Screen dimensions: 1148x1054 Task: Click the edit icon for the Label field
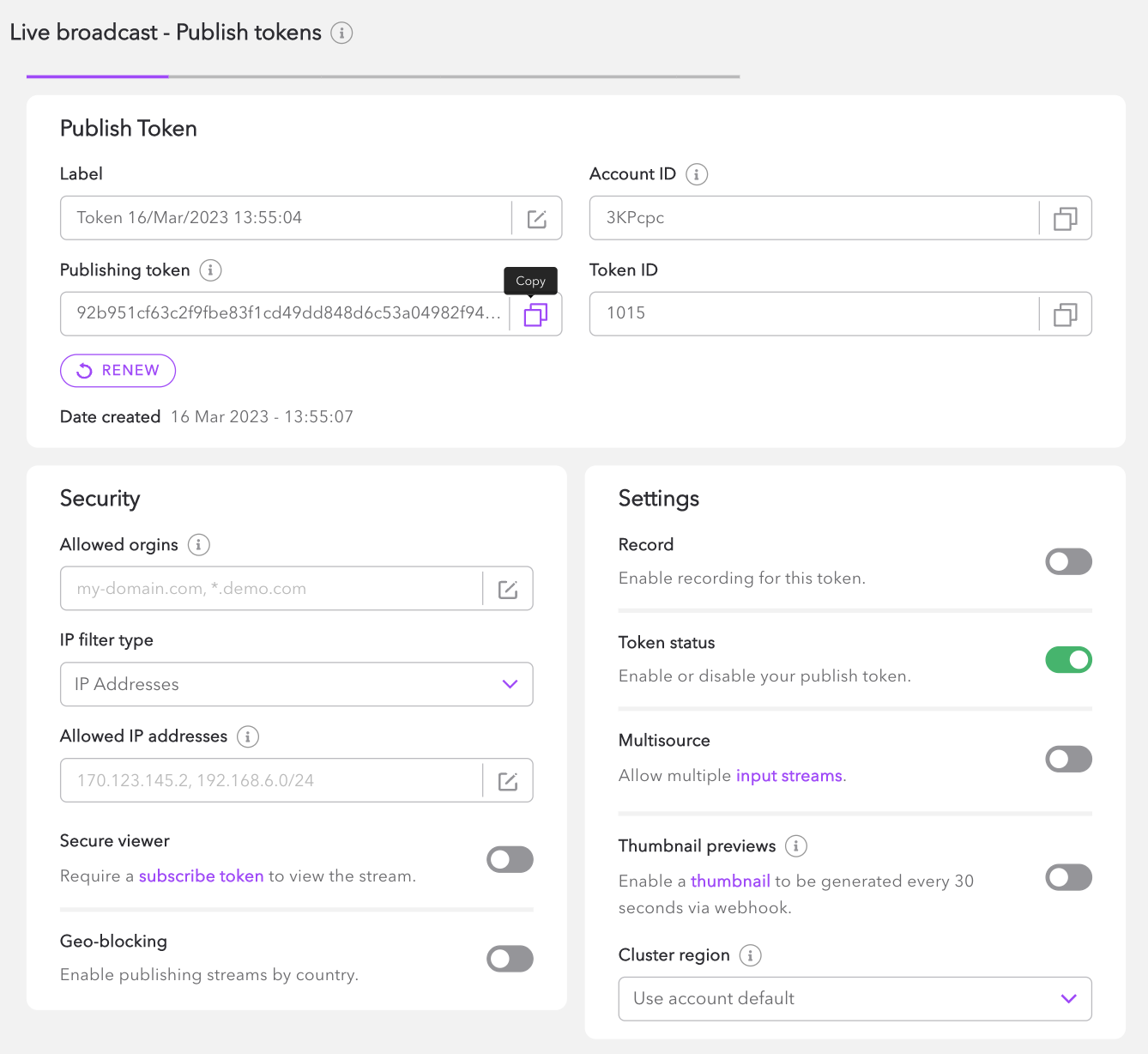[536, 219]
